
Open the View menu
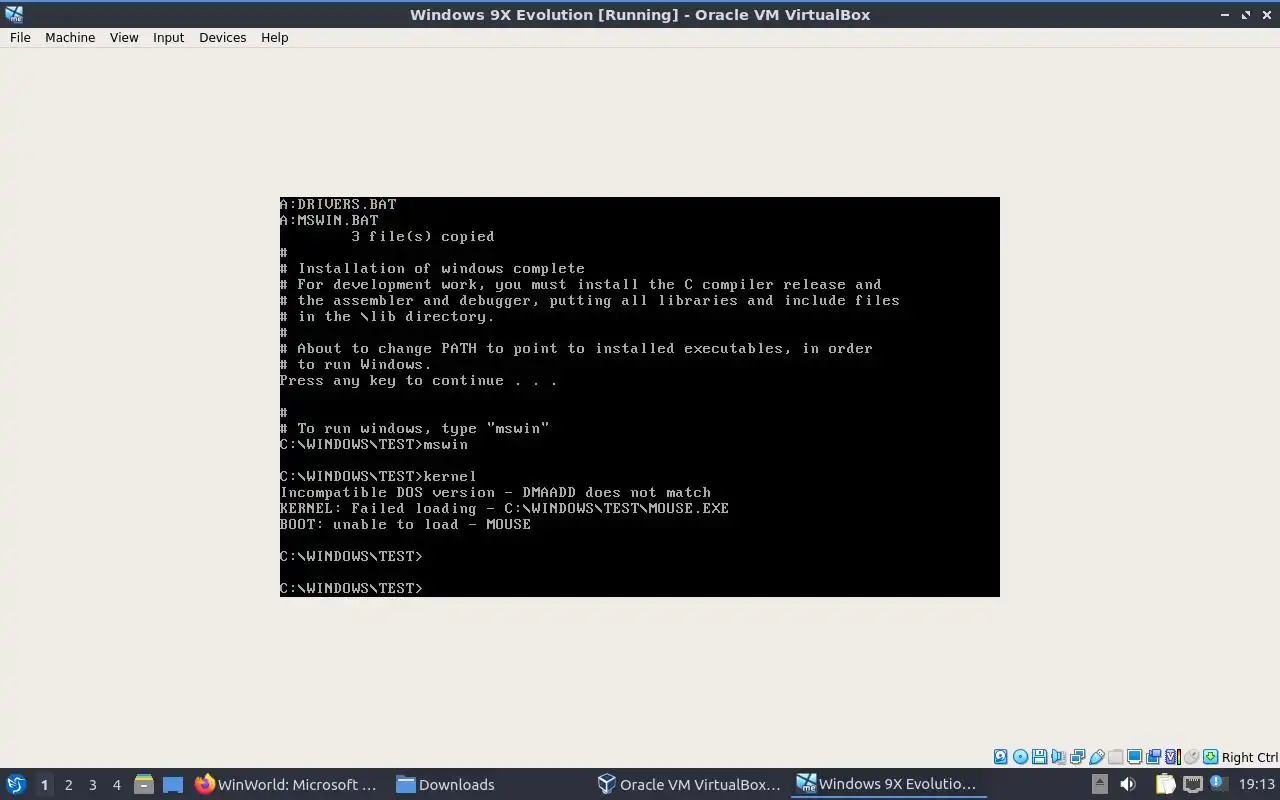tap(124, 37)
